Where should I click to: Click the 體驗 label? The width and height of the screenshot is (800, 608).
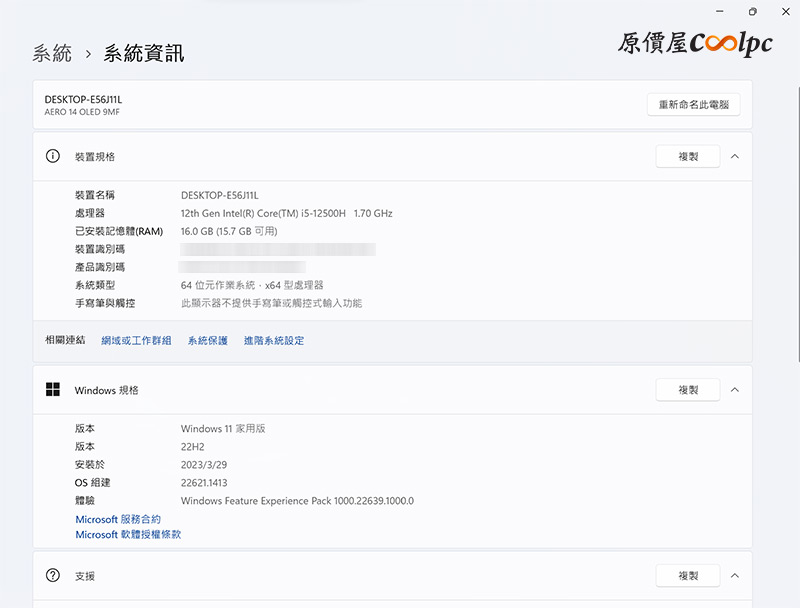(85, 501)
